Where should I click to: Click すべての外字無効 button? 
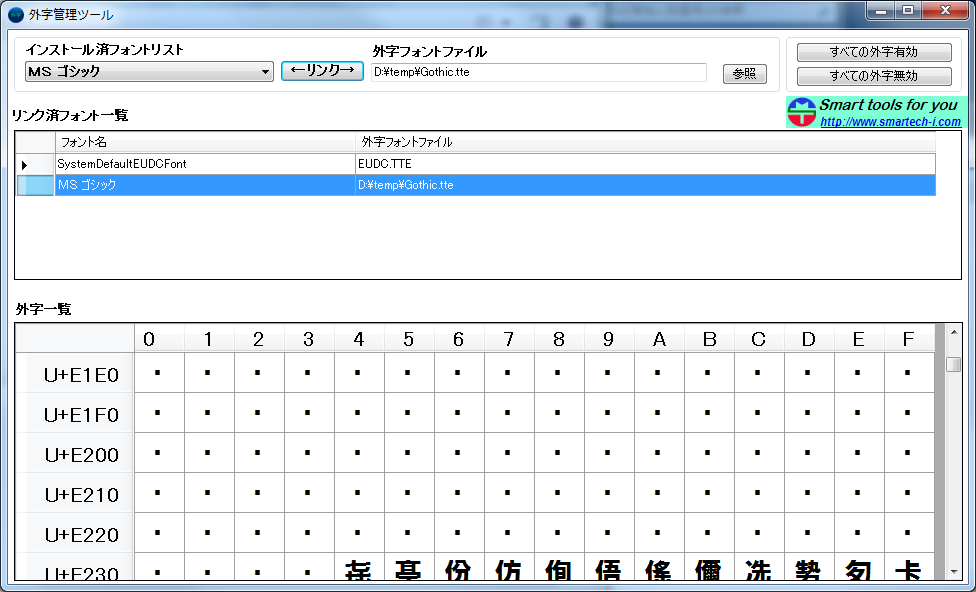[x=873, y=76]
